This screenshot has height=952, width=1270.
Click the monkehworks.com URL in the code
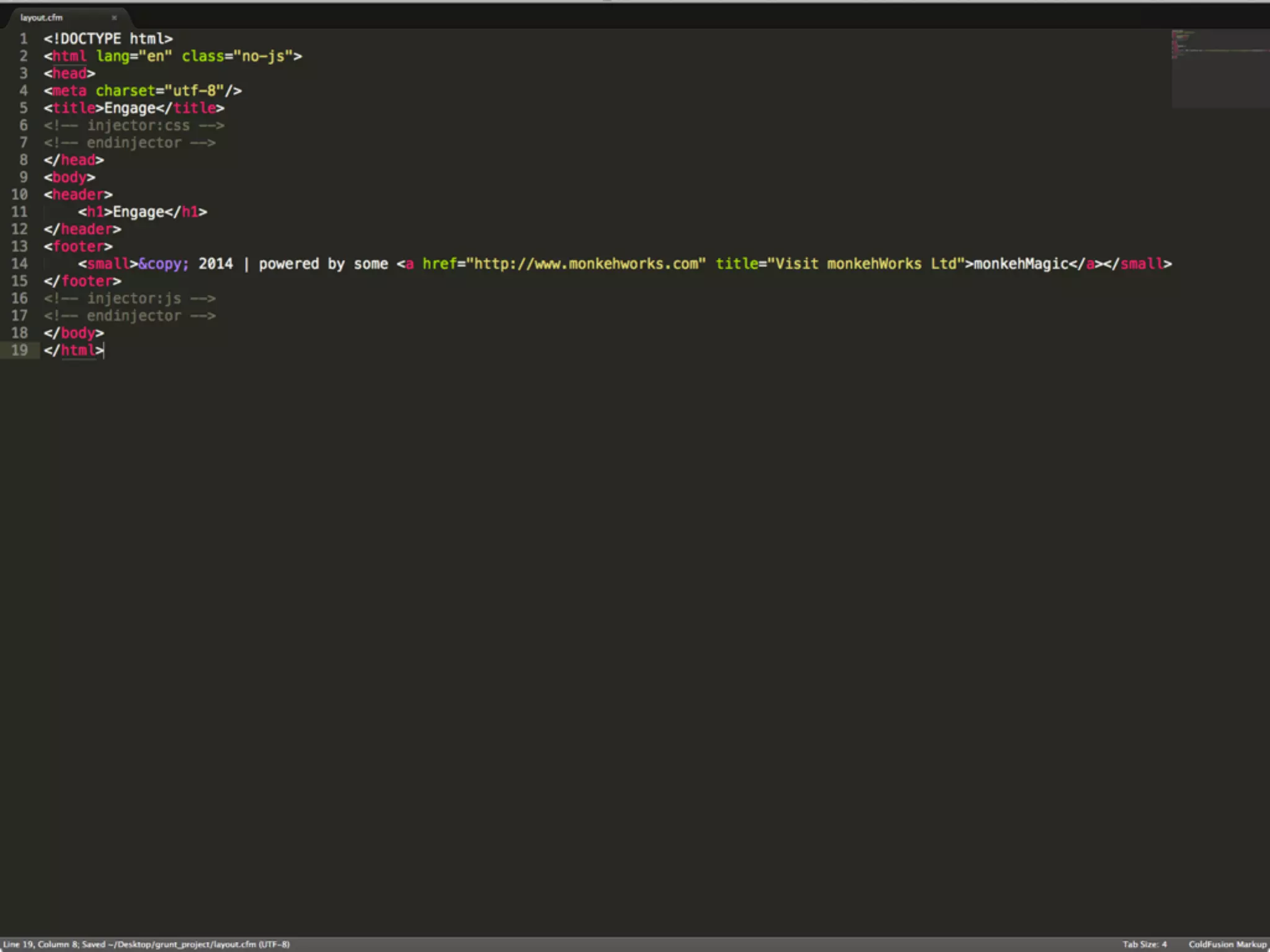pyautogui.click(x=586, y=264)
